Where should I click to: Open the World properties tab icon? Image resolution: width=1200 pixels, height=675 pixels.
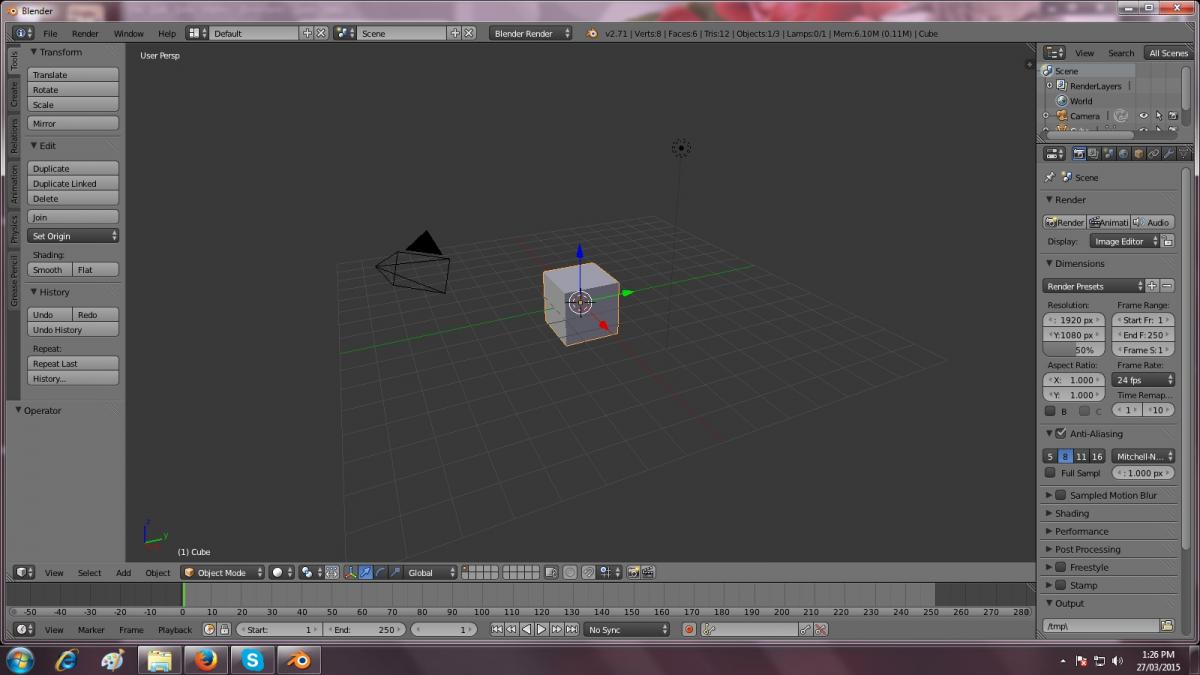(1123, 153)
